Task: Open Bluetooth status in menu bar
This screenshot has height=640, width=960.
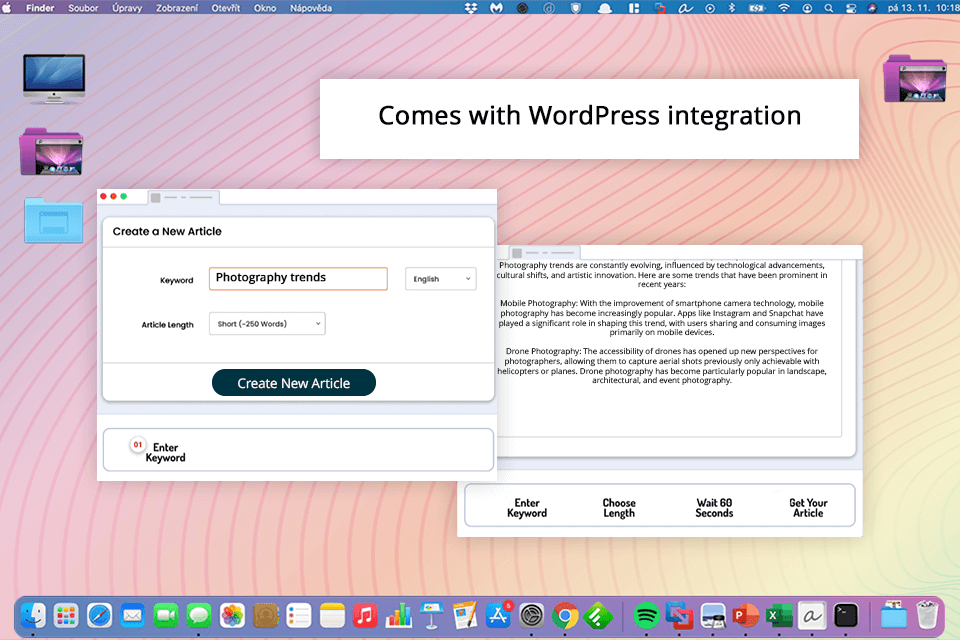Action: coord(731,8)
